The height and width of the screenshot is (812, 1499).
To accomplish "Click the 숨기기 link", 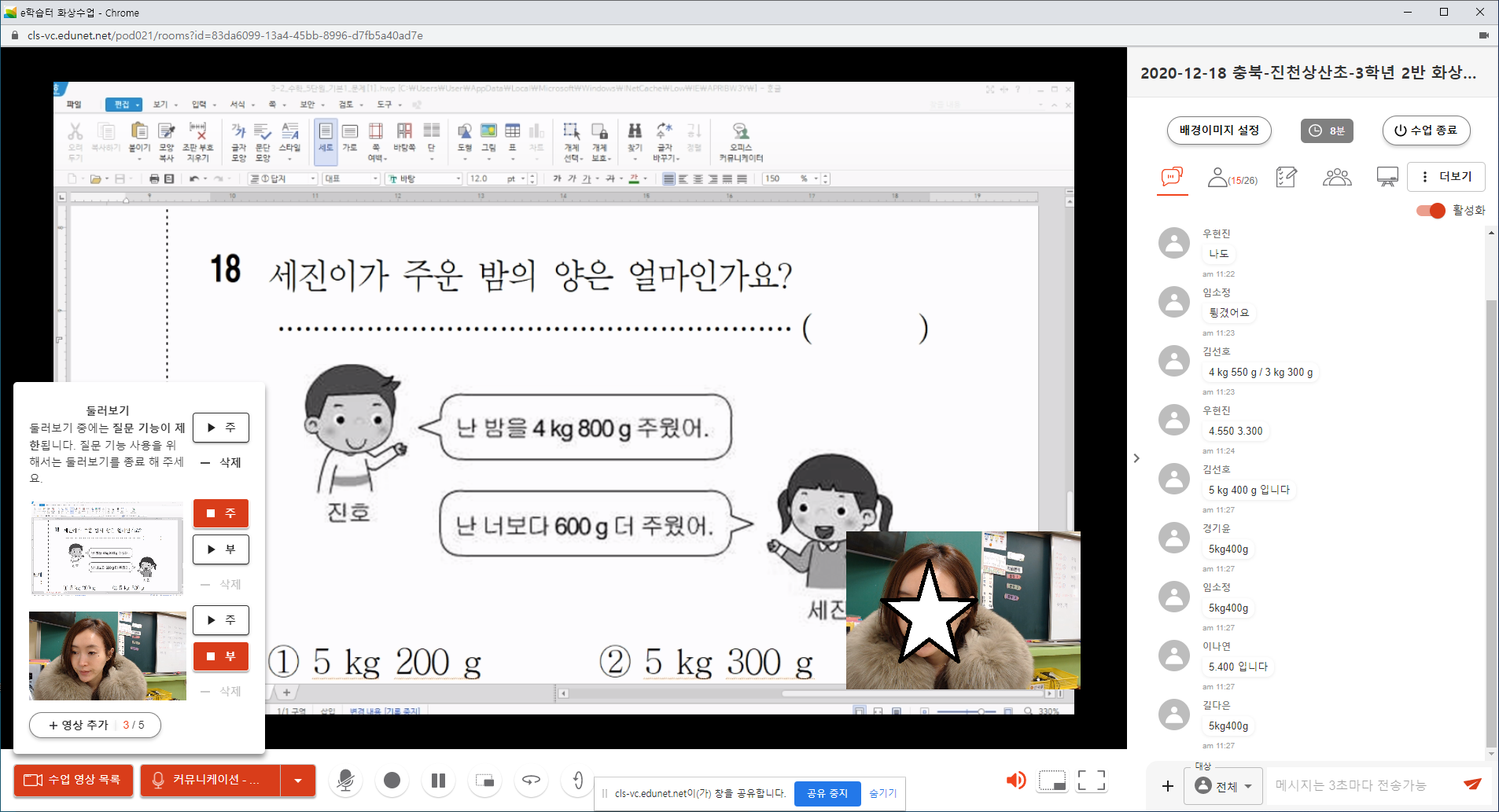I will [882, 794].
